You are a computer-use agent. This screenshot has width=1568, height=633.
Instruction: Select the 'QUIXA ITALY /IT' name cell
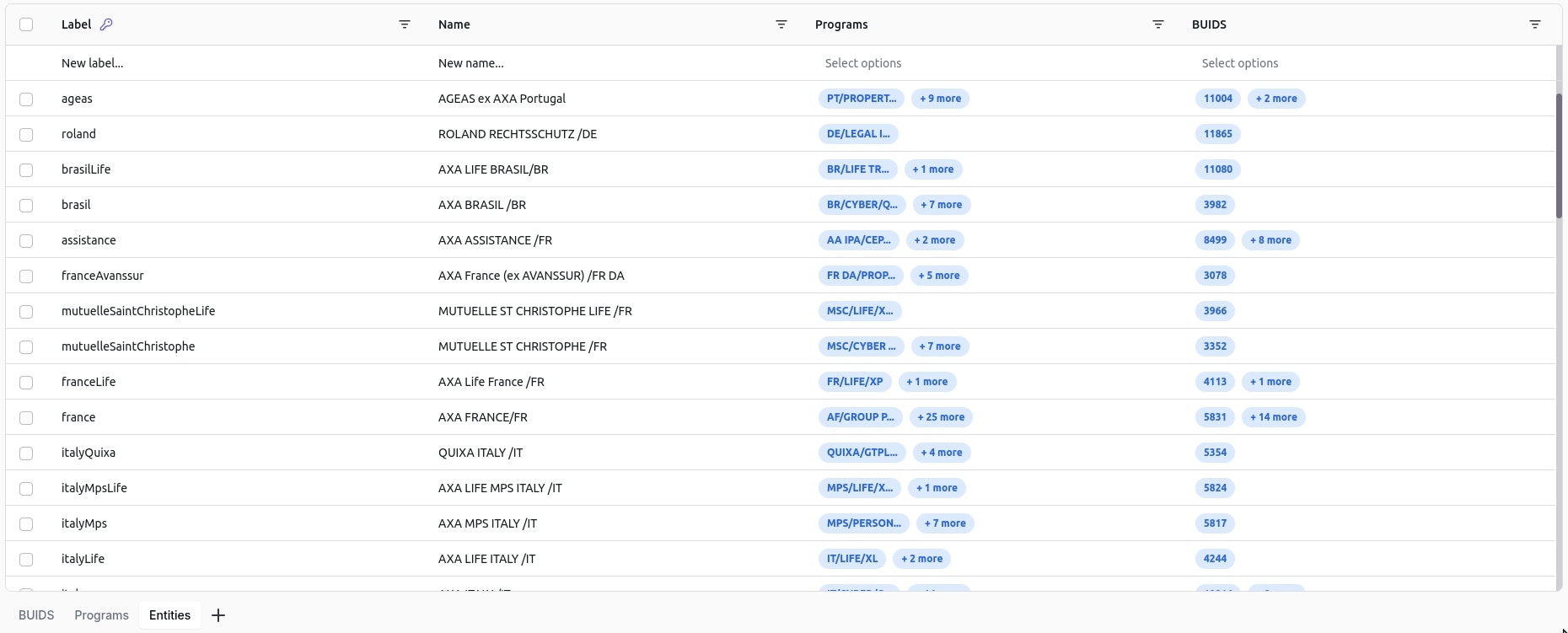481,453
